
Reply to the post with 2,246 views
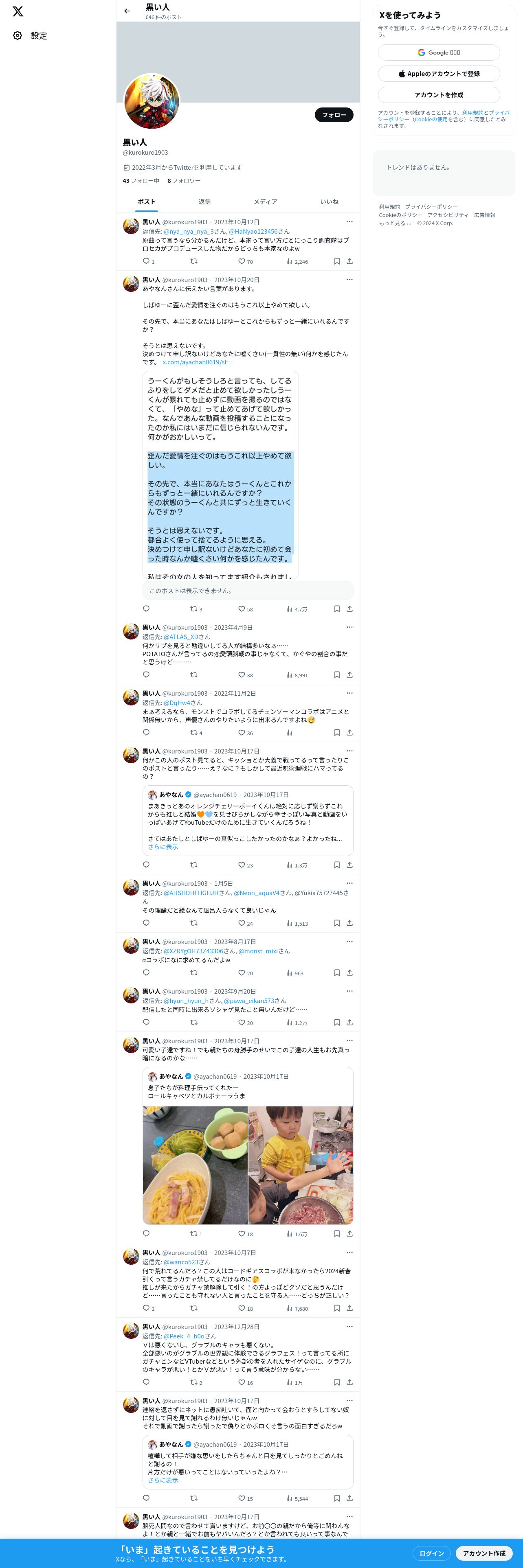pyautogui.click(x=149, y=261)
